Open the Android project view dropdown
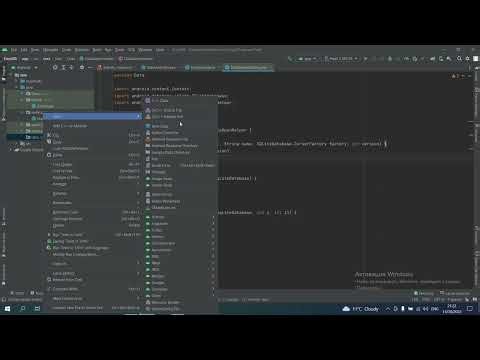The height and width of the screenshot is (360, 480). (25, 68)
